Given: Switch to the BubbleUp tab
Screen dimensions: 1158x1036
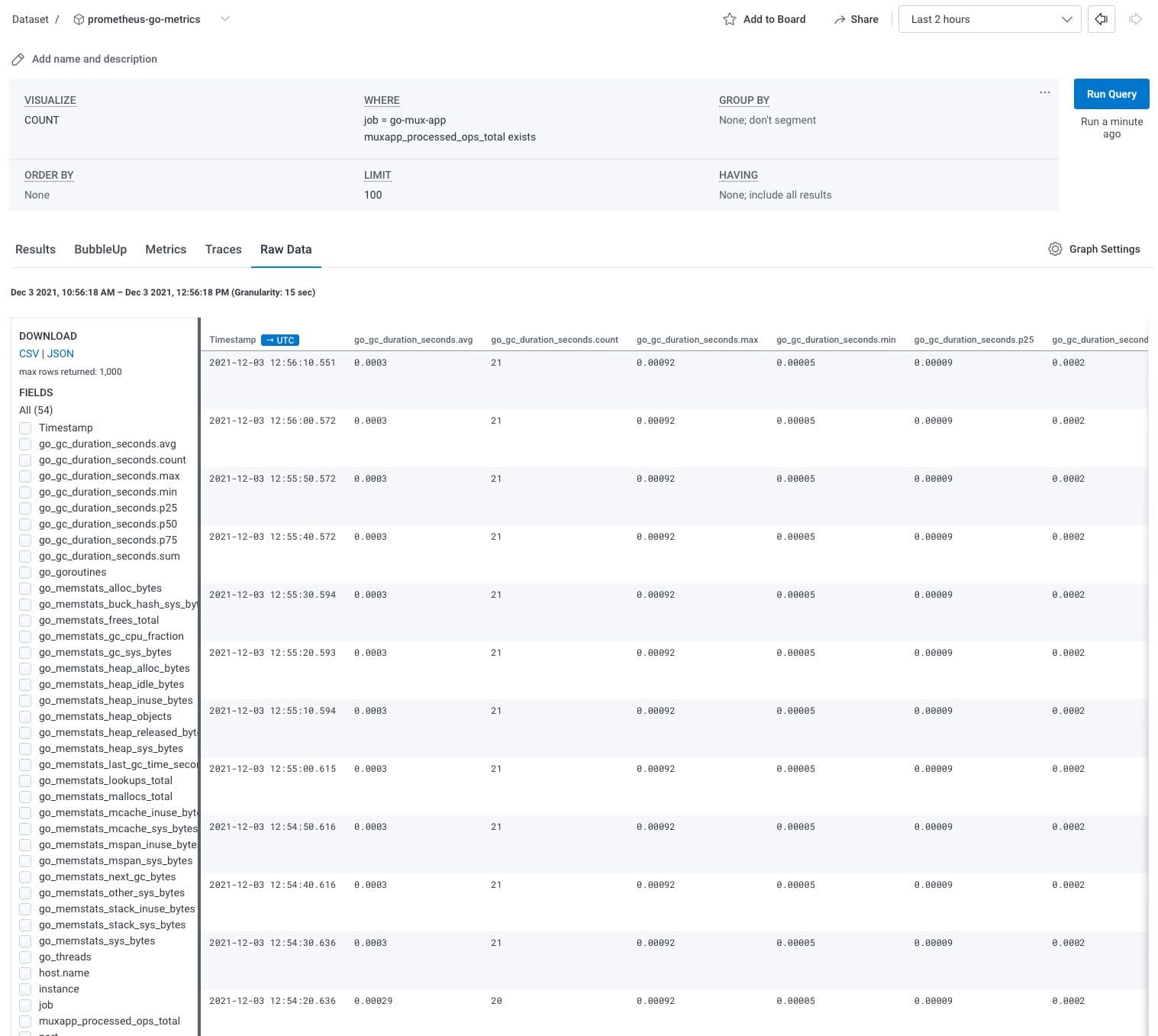Looking at the screenshot, I should pos(100,249).
